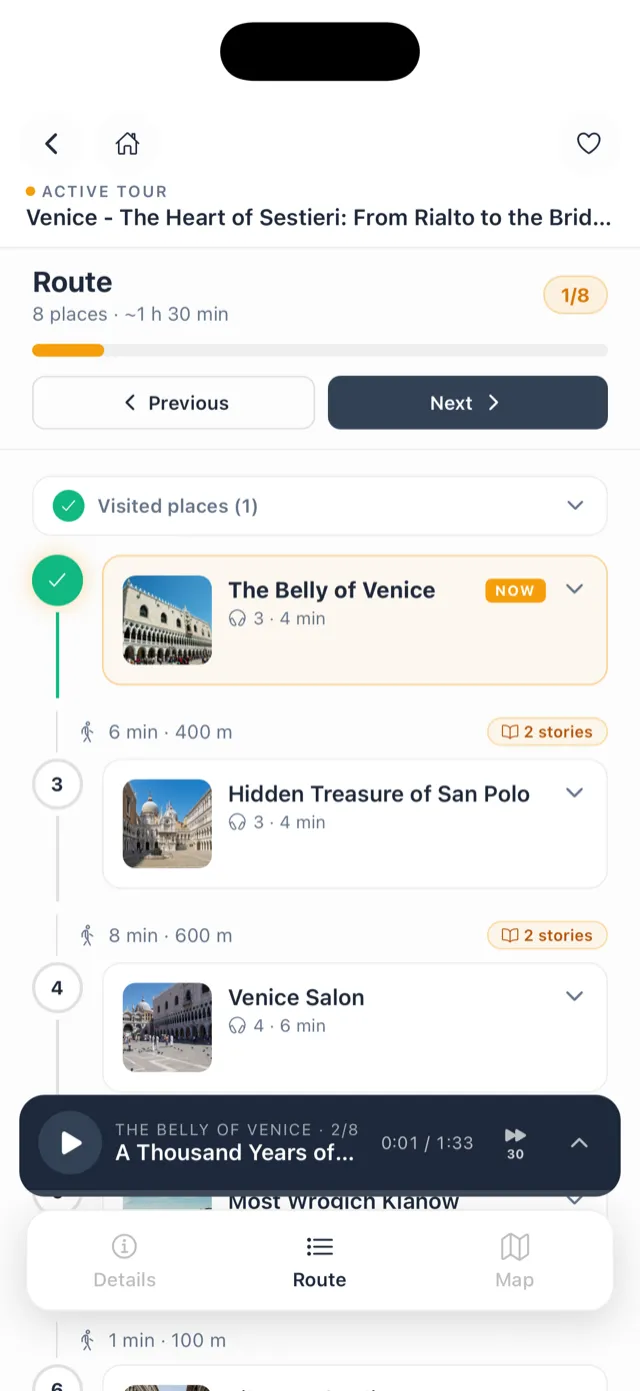This screenshot has width=640, height=1391.
Task: Open Venice Salon thumbnail image
Action: tap(167, 1027)
